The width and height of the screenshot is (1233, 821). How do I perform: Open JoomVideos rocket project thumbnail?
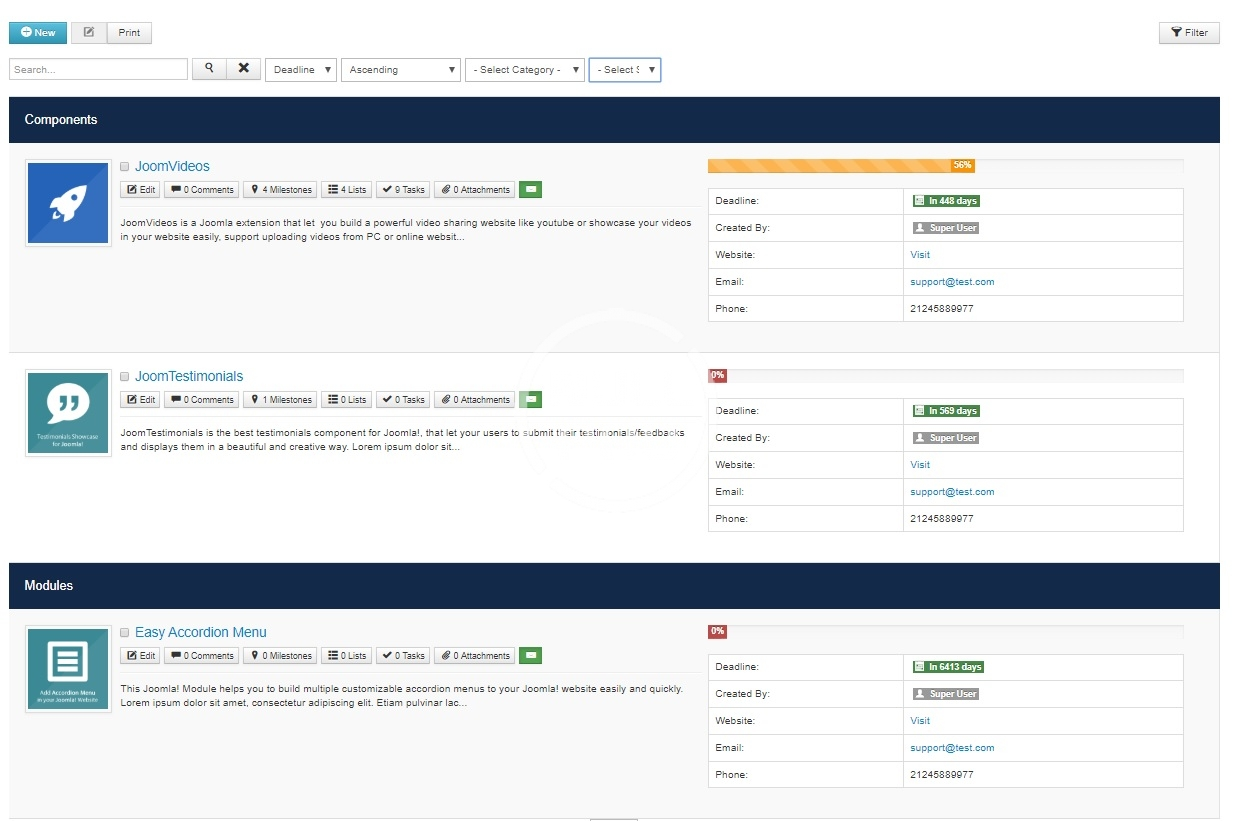coord(68,204)
